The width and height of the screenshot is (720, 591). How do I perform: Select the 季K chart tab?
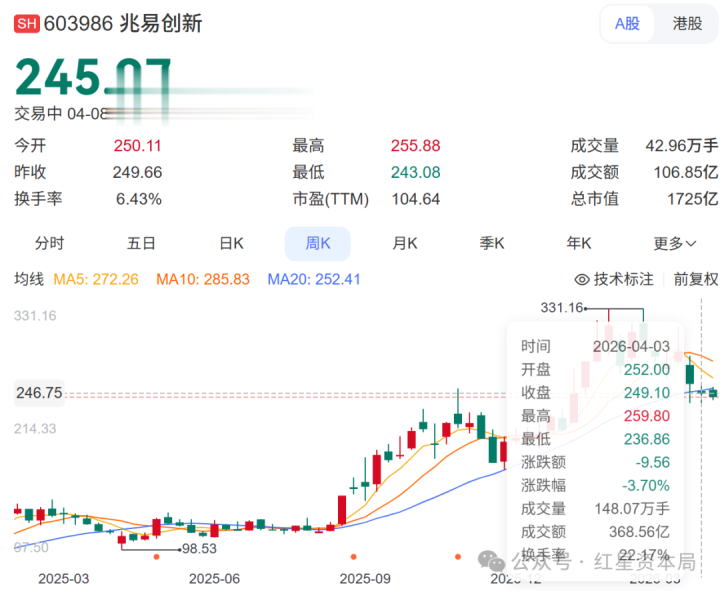click(492, 243)
